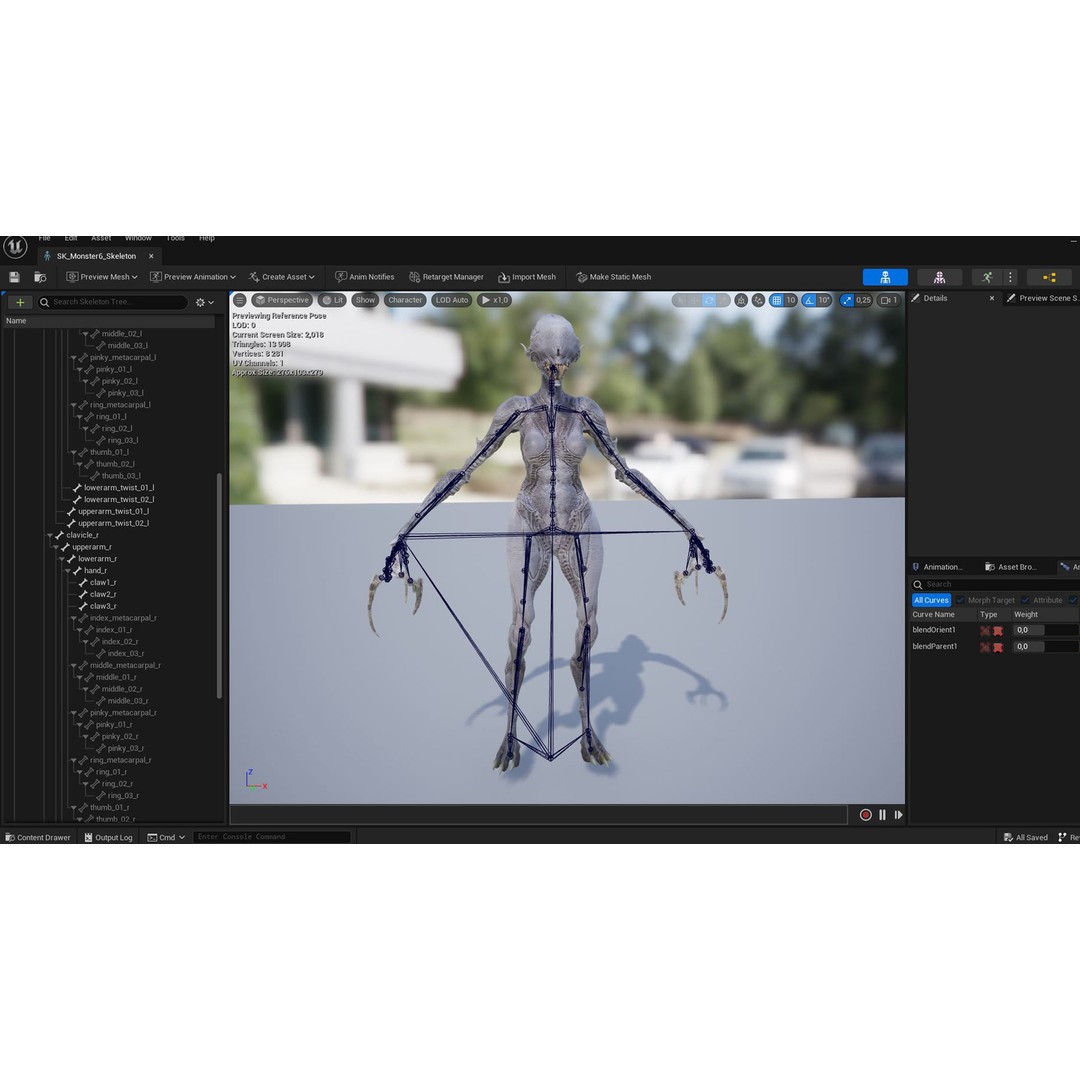Open the File menu
The image size is (1080, 1080).
(45, 238)
